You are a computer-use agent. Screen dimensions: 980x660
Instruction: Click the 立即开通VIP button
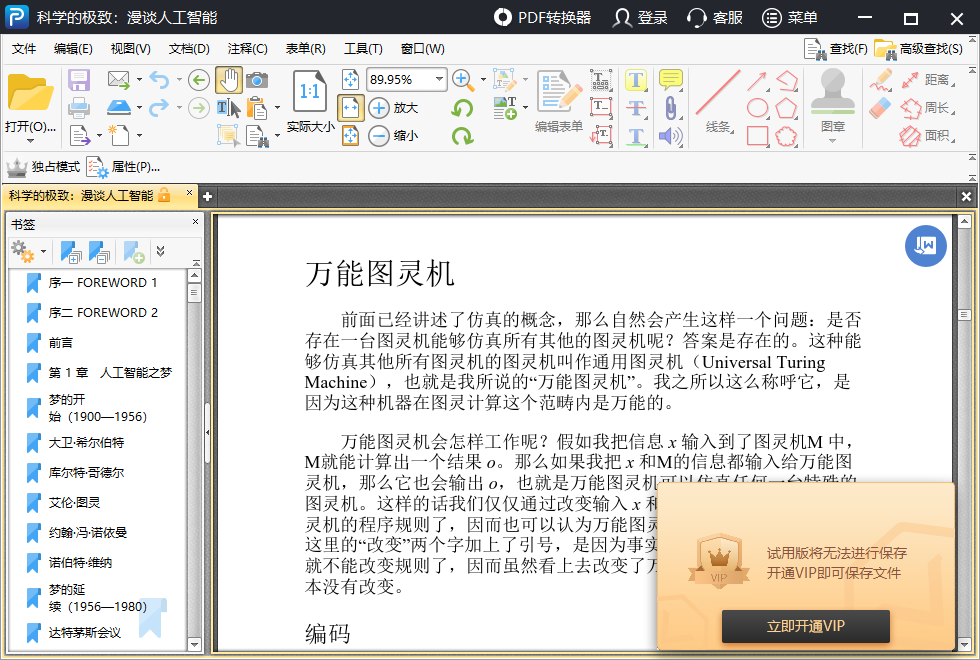(x=805, y=627)
